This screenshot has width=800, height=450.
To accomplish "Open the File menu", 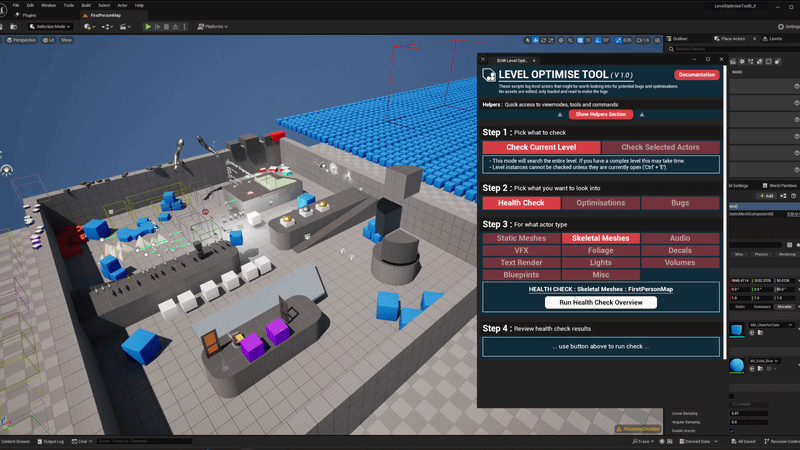I will coord(16,5).
